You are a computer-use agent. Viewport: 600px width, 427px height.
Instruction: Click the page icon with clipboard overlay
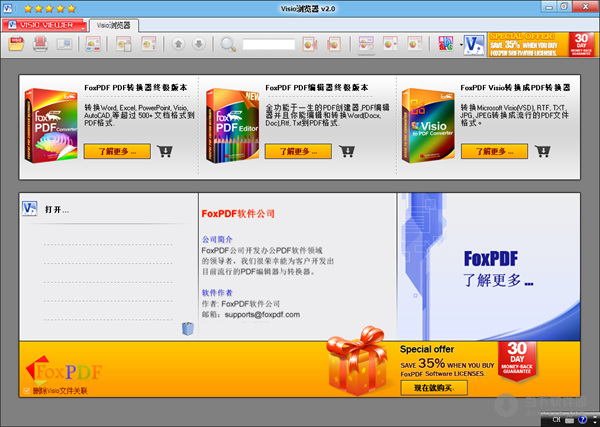124,44
